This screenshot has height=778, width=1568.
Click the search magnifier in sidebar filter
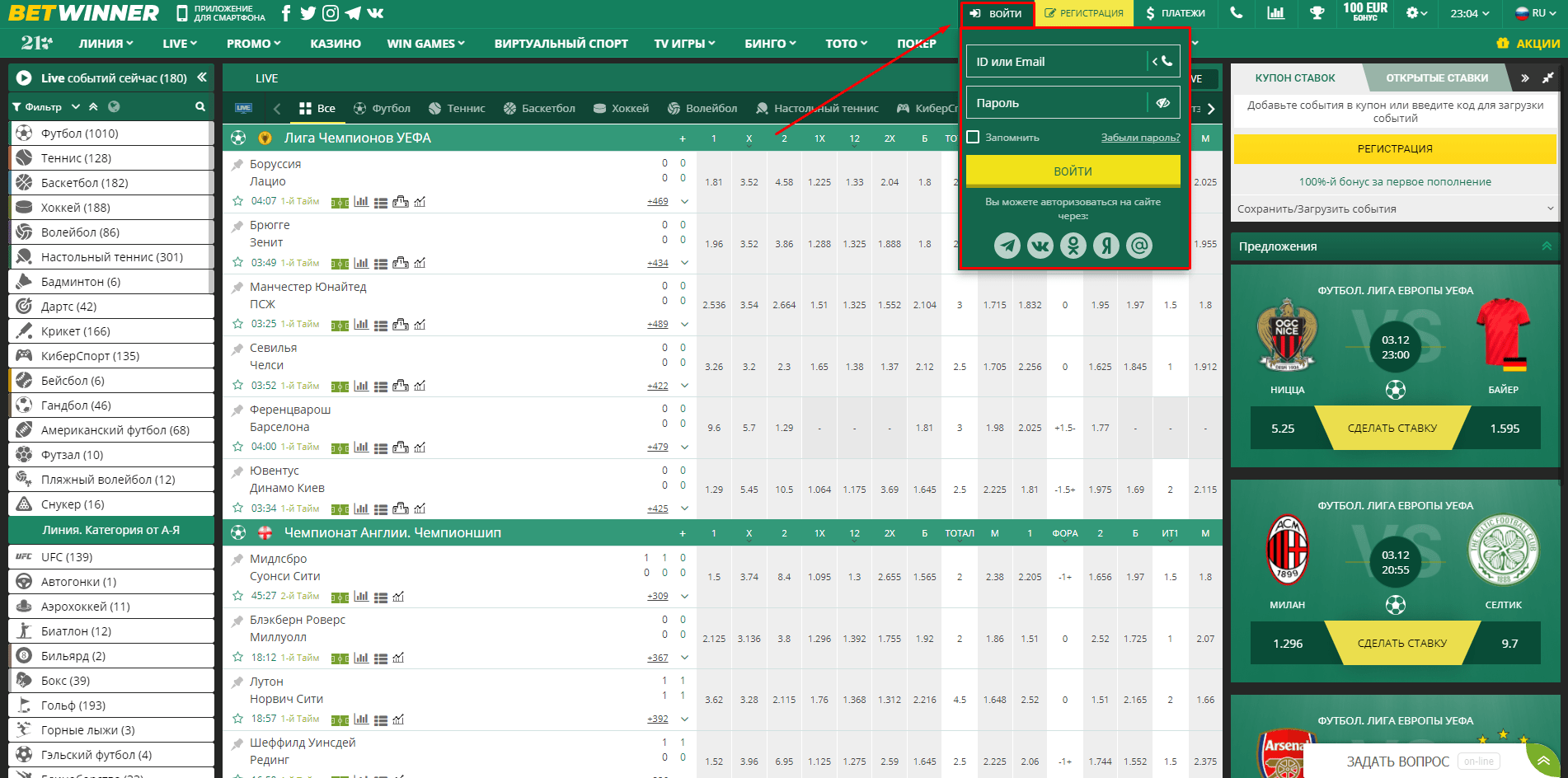pos(200,106)
